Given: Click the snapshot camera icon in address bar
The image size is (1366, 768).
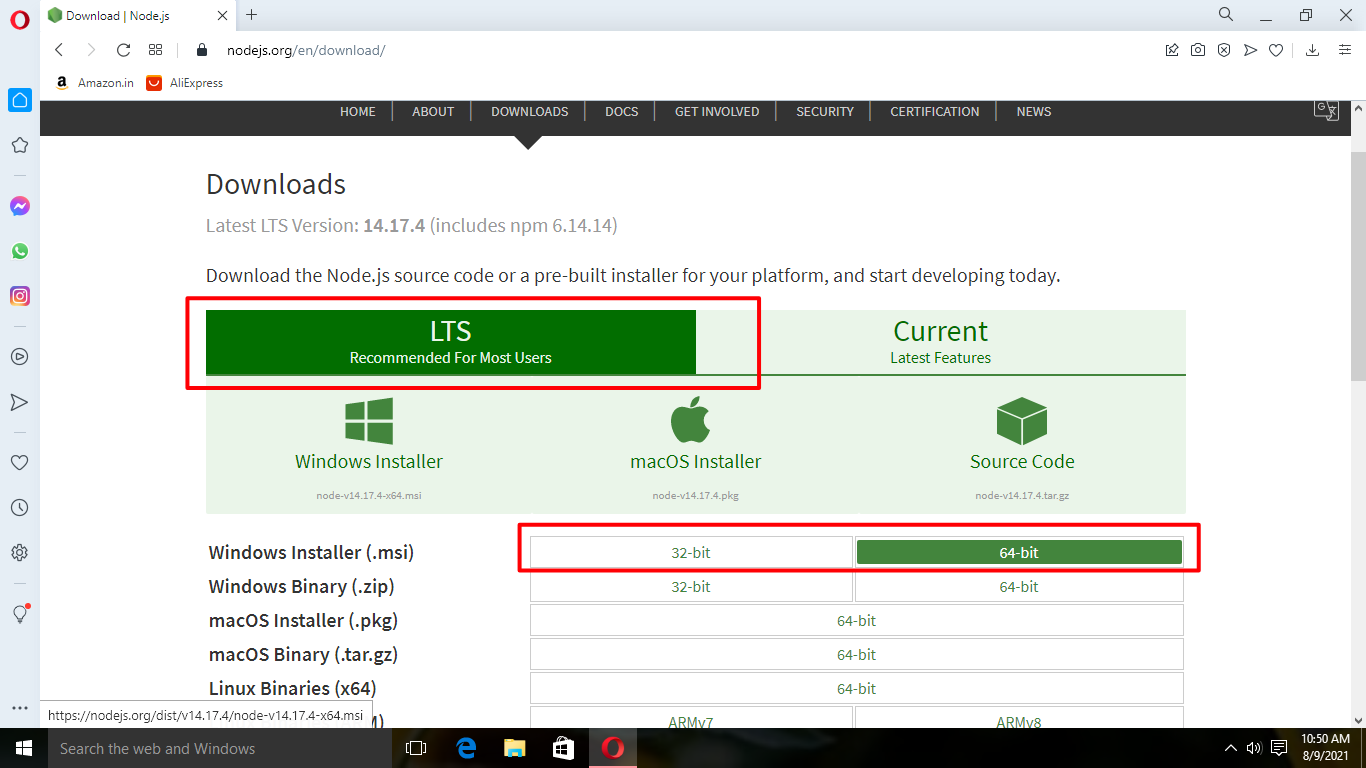Looking at the screenshot, I should point(1198,50).
